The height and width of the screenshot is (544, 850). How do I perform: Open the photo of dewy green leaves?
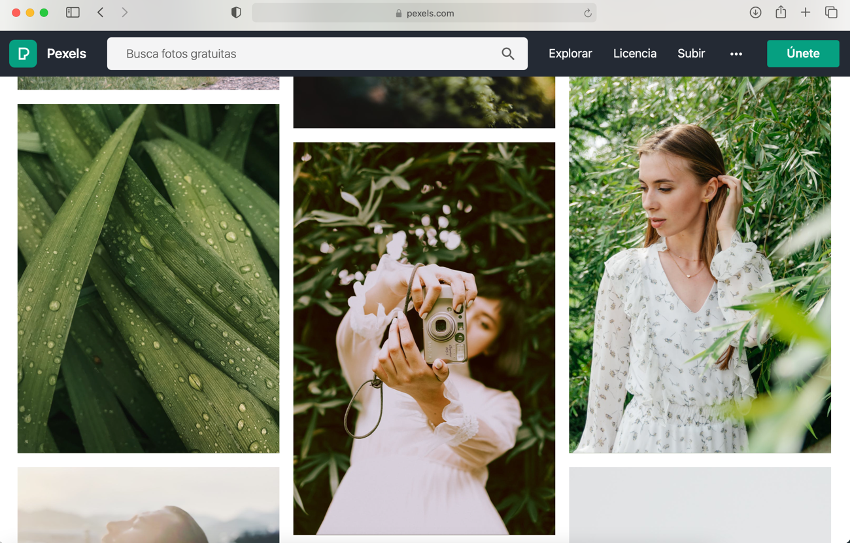point(148,278)
